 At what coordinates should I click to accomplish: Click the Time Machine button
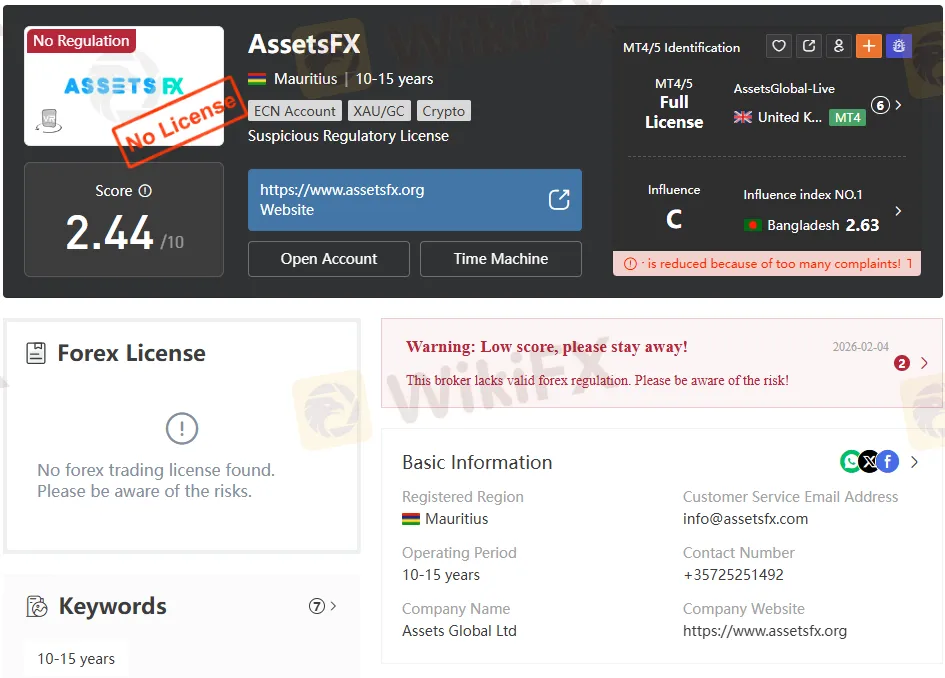click(501, 259)
